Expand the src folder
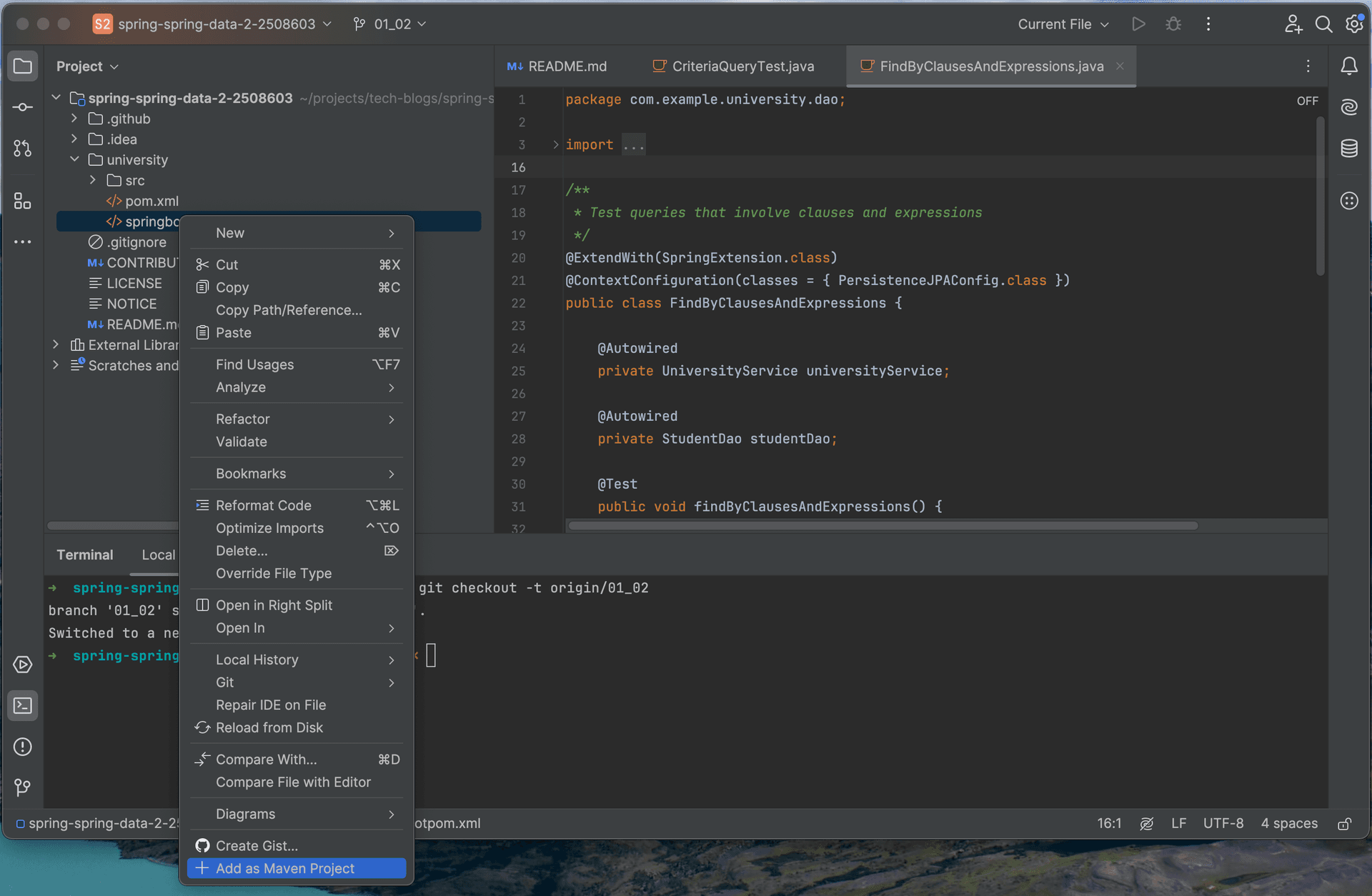 [93, 180]
